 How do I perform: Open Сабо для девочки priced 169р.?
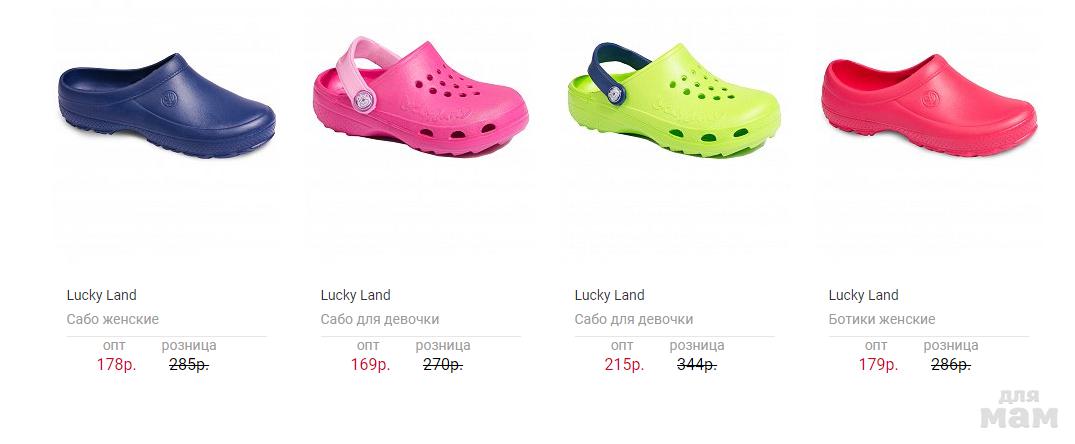pos(380,319)
